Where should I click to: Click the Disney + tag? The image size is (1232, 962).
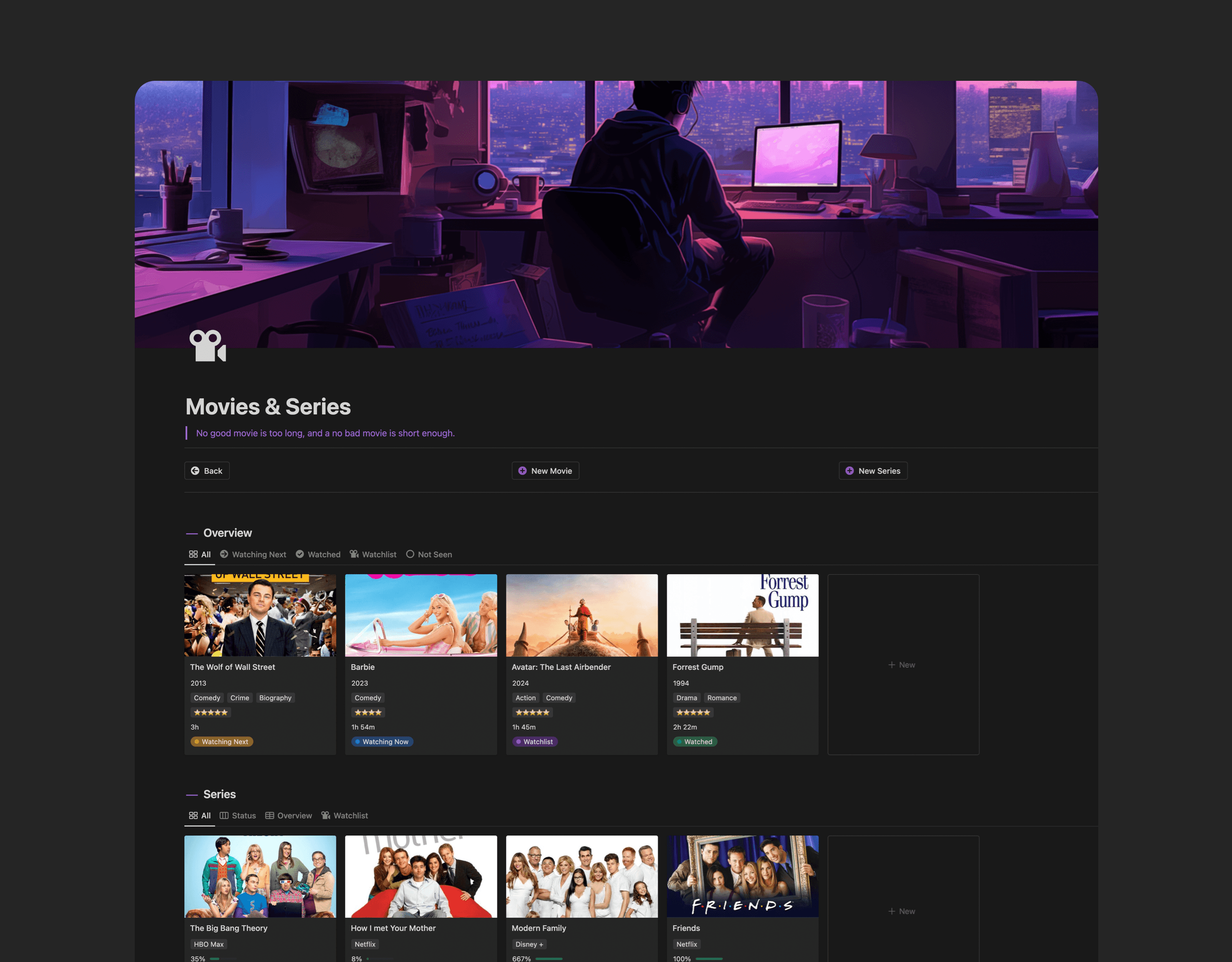pos(529,944)
